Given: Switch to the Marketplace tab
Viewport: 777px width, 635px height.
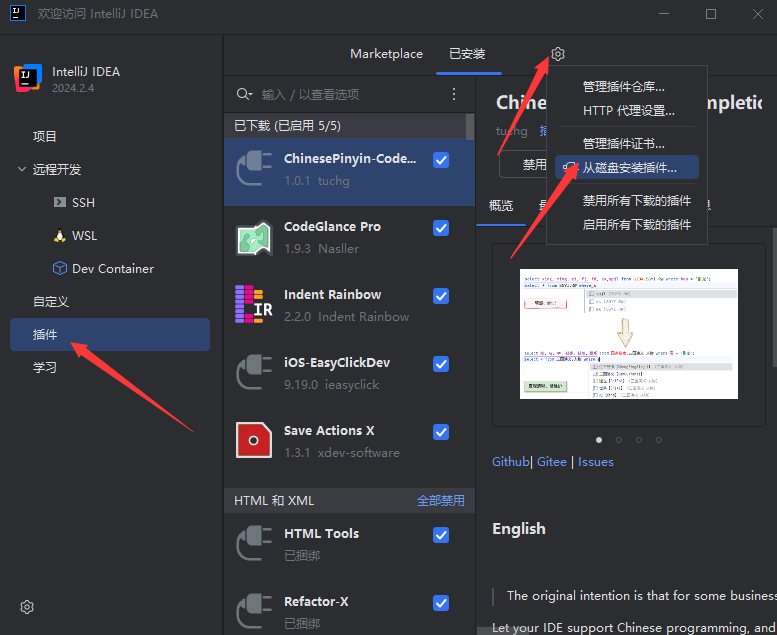Looking at the screenshot, I should (x=386, y=54).
